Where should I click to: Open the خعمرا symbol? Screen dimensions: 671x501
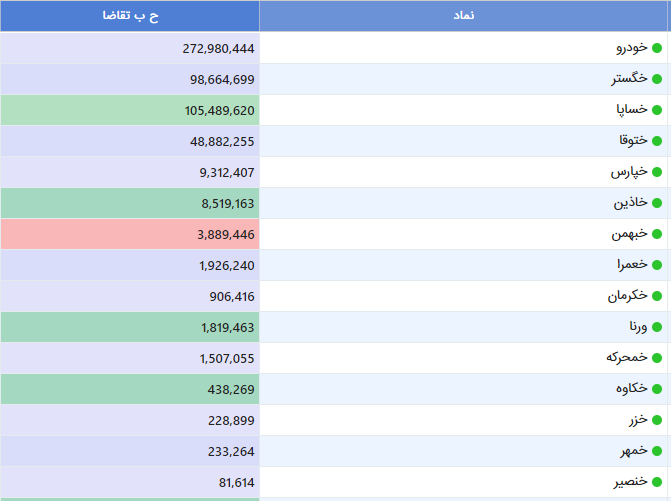pos(632,265)
